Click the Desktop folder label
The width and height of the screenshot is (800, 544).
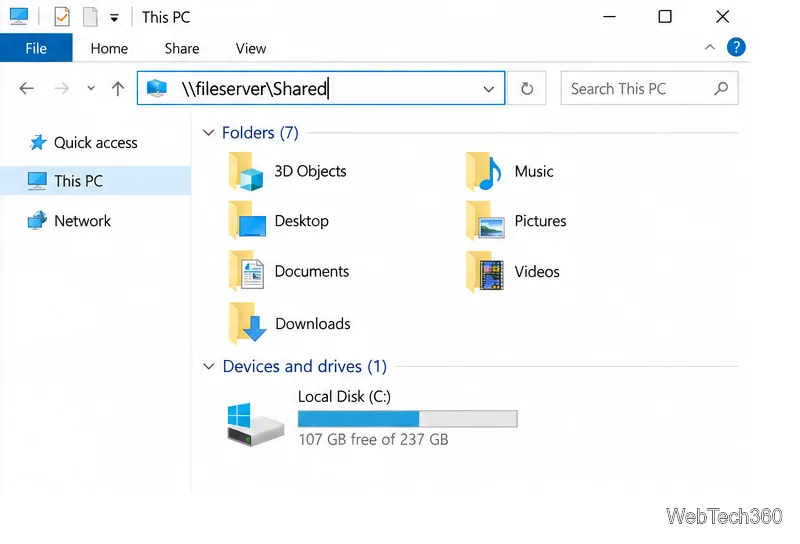[x=302, y=221]
